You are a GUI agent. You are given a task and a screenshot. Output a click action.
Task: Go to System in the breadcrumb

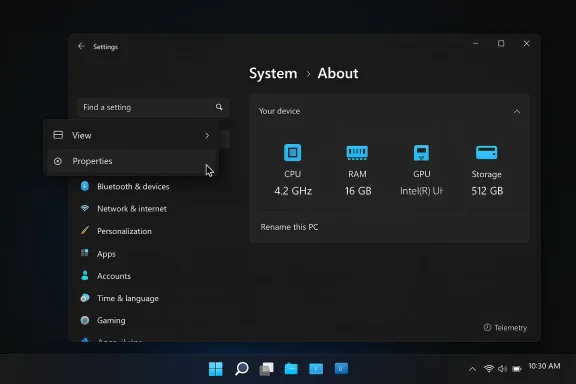pos(273,73)
